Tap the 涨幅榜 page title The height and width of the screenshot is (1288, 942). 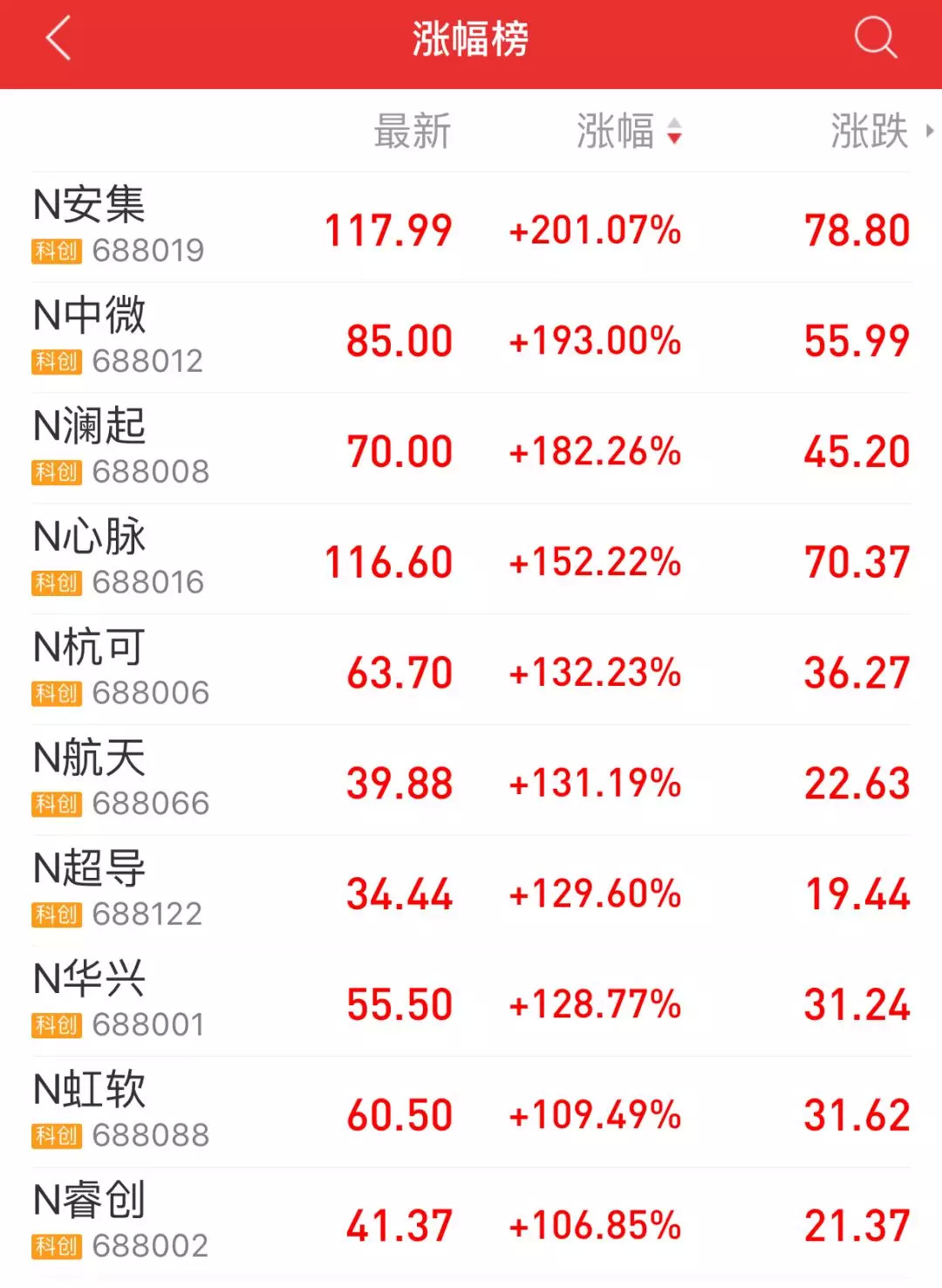[x=470, y=40]
